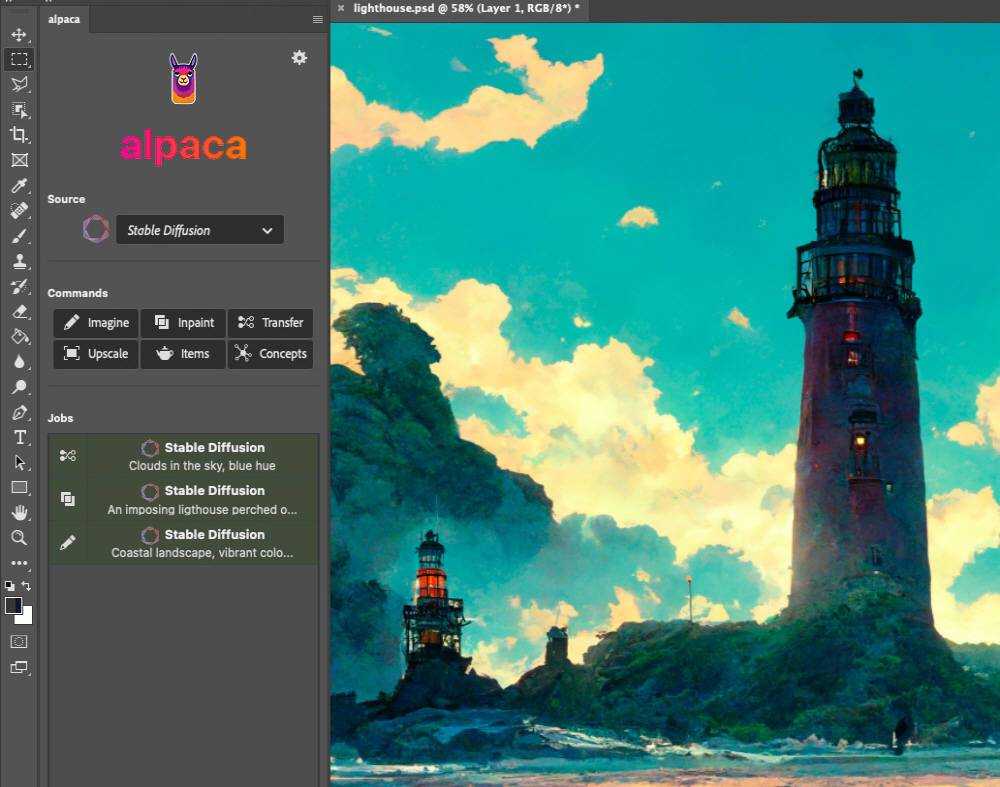
Task: Pick the Crop tool
Action: (19, 135)
